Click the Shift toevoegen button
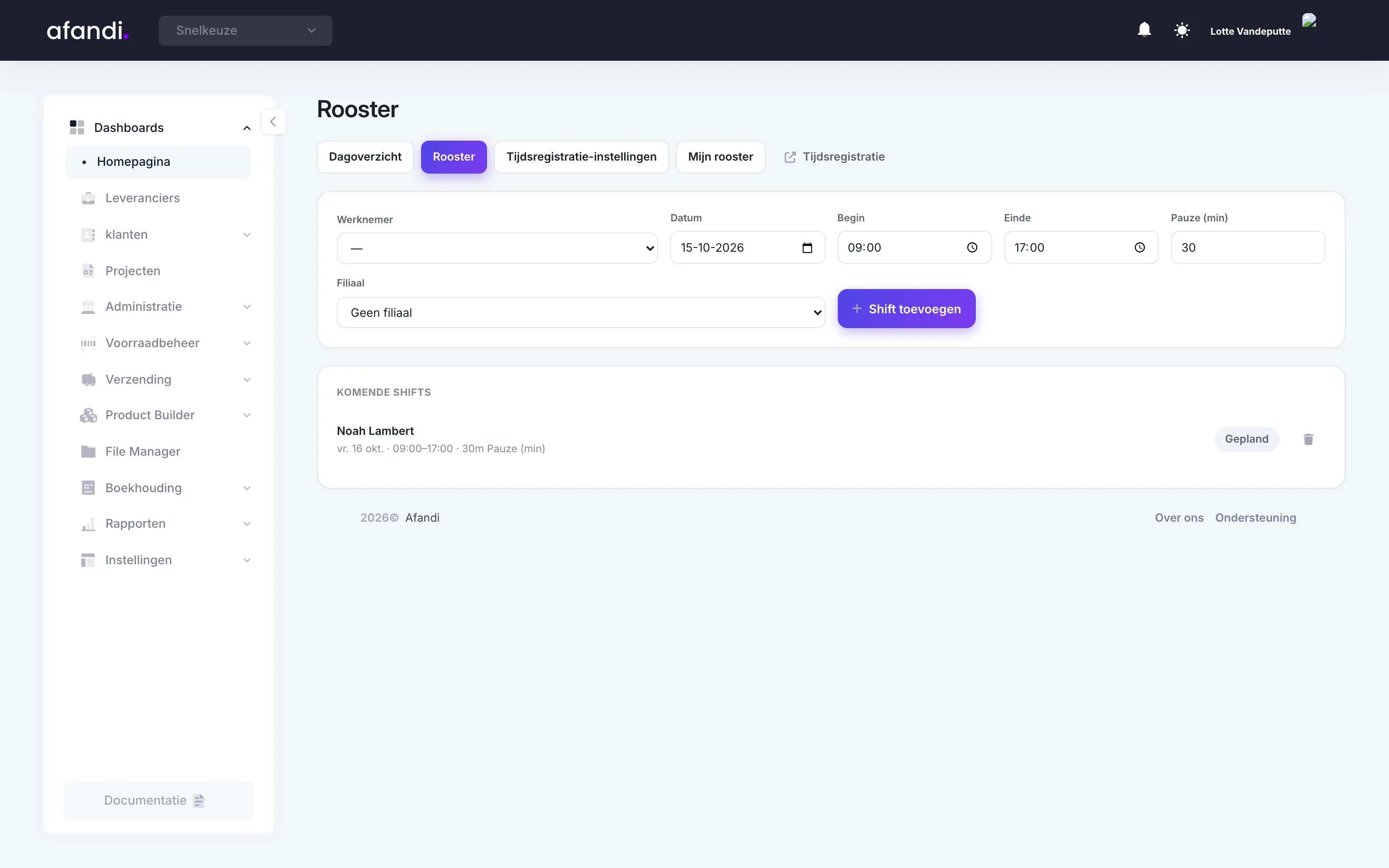Viewport: 1389px width, 868px height. (x=906, y=309)
